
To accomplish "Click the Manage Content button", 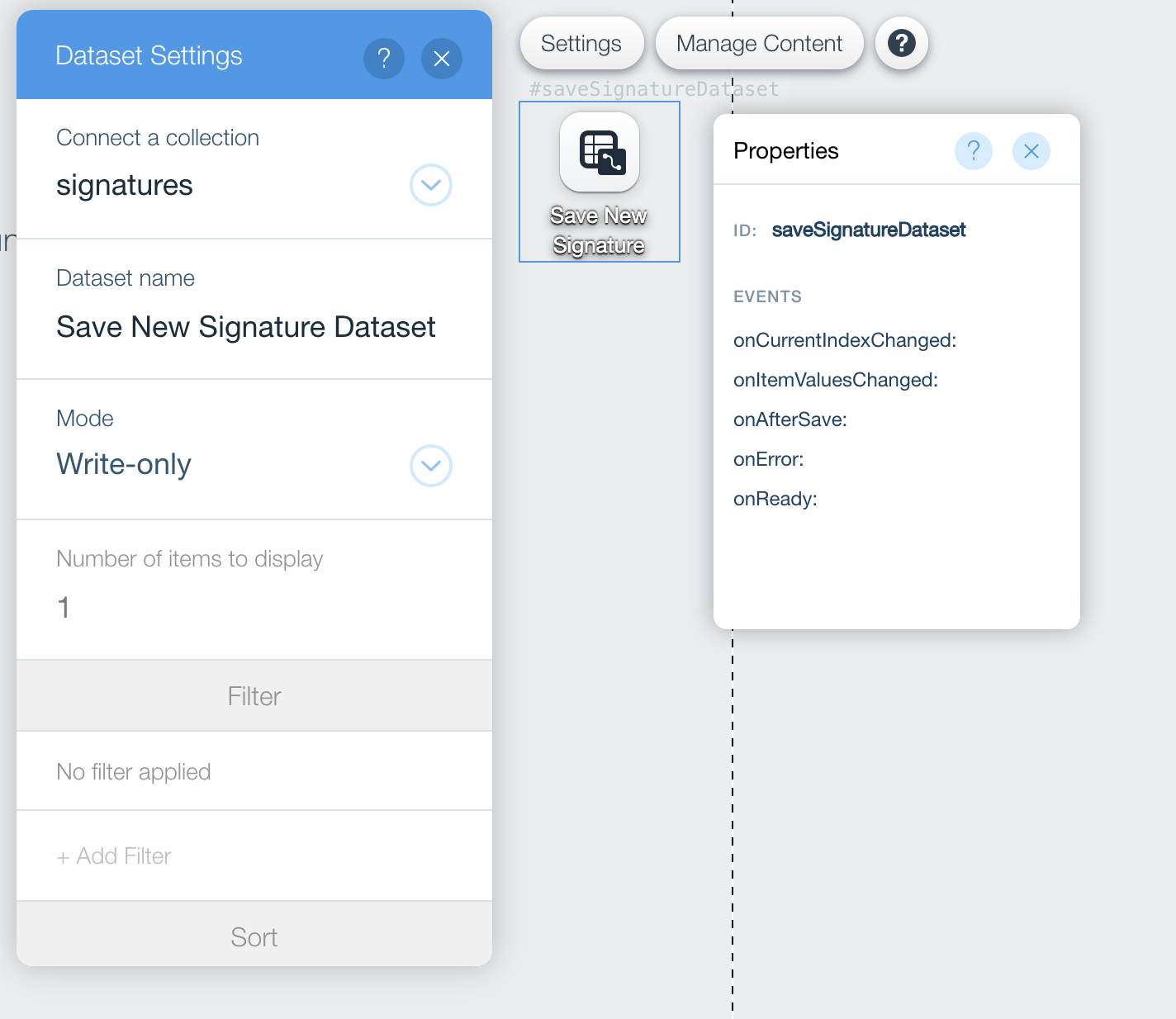I will pos(760,43).
